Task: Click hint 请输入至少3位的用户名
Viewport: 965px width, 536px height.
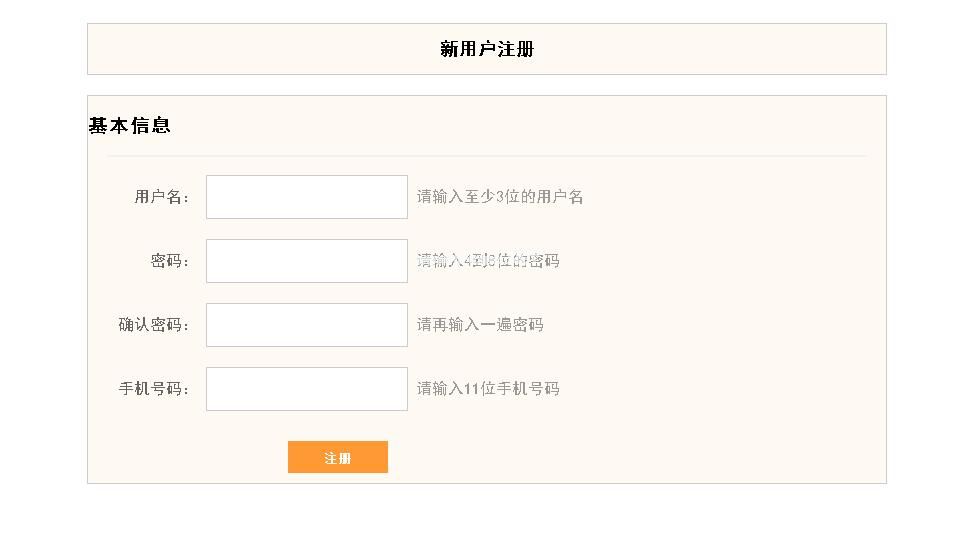Action: pyautogui.click(x=500, y=197)
